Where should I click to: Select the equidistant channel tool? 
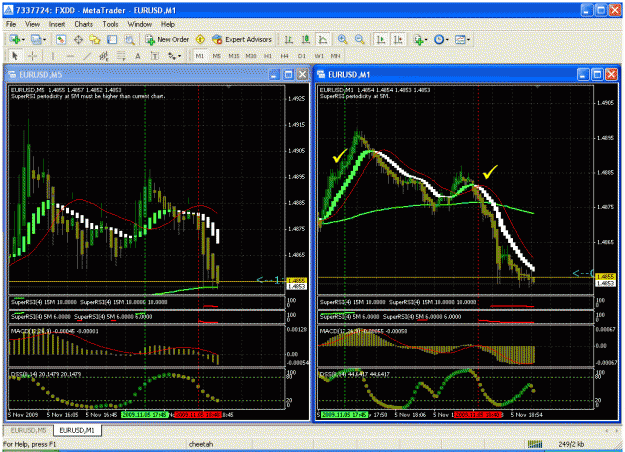104,56
